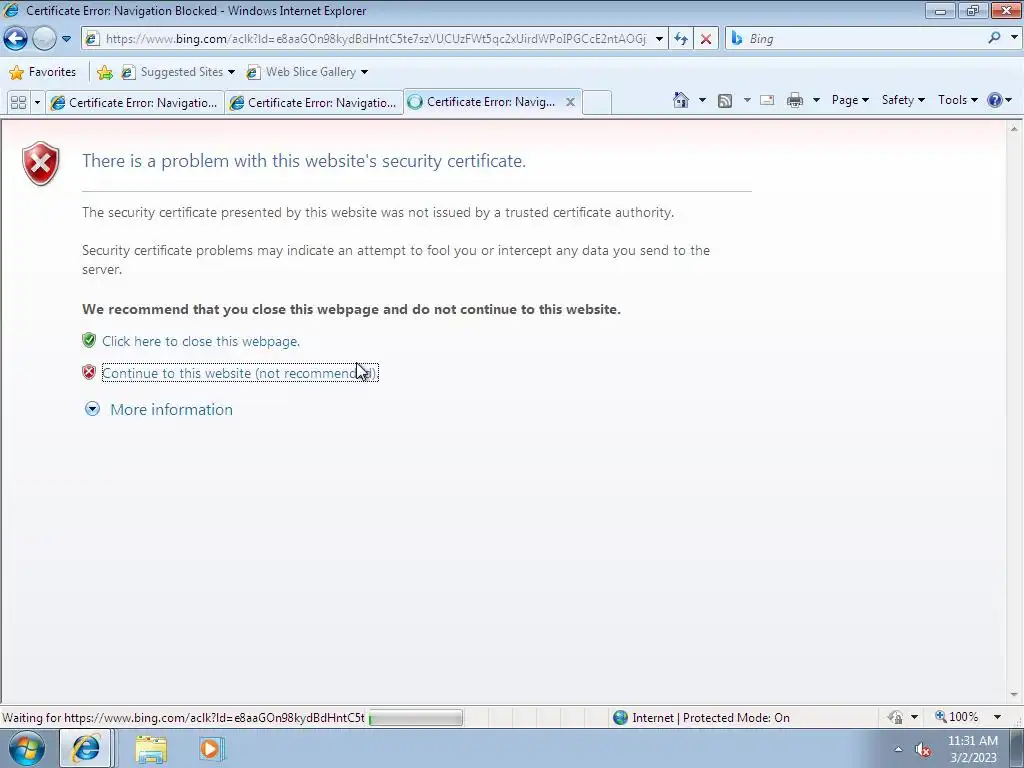Open the Safety menu
This screenshot has width=1024, height=768.
pos(903,100)
